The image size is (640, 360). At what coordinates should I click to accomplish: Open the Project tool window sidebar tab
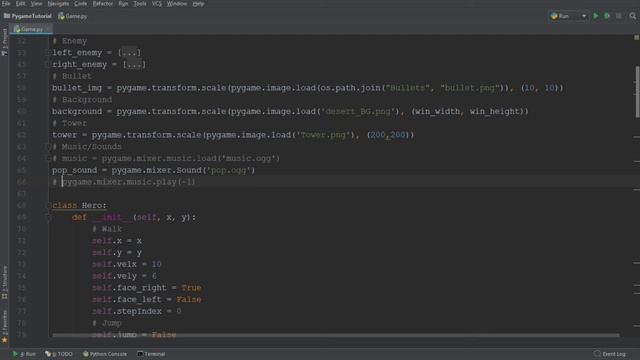click(4, 42)
